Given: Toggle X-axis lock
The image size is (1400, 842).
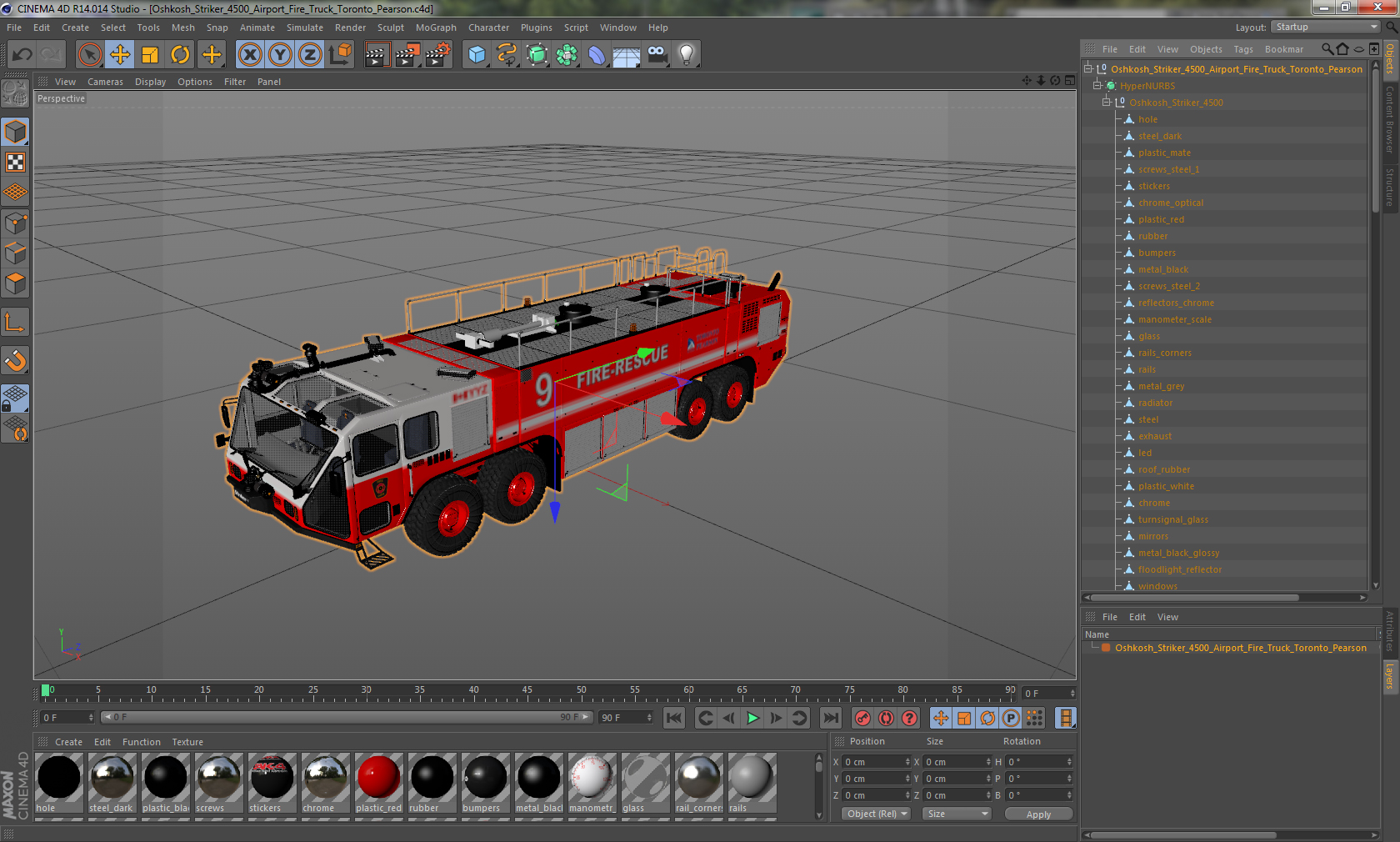Looking at the screenshot, I should click(x=250, y=55).
